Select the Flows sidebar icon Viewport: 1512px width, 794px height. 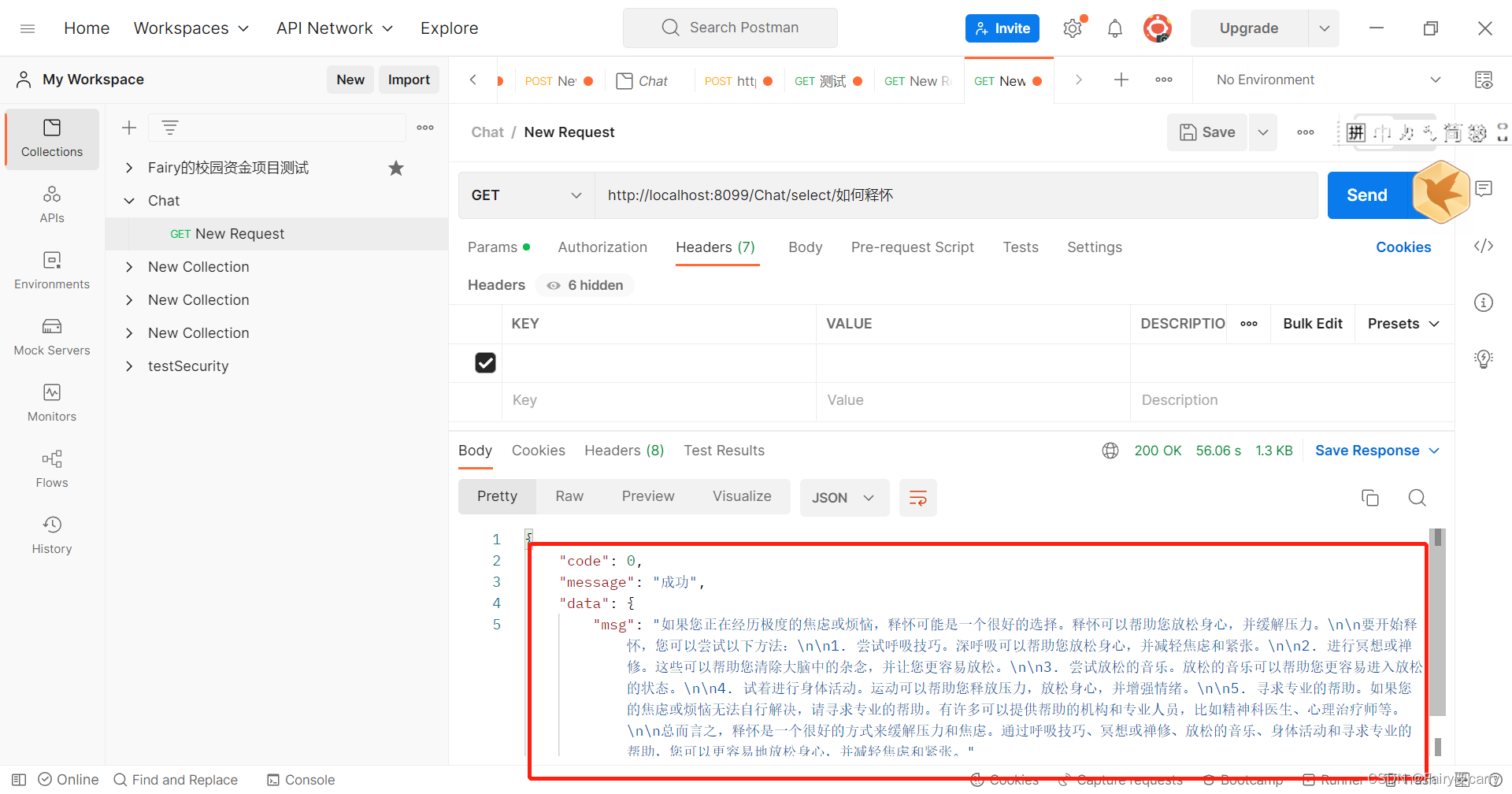tap(51, 469)
